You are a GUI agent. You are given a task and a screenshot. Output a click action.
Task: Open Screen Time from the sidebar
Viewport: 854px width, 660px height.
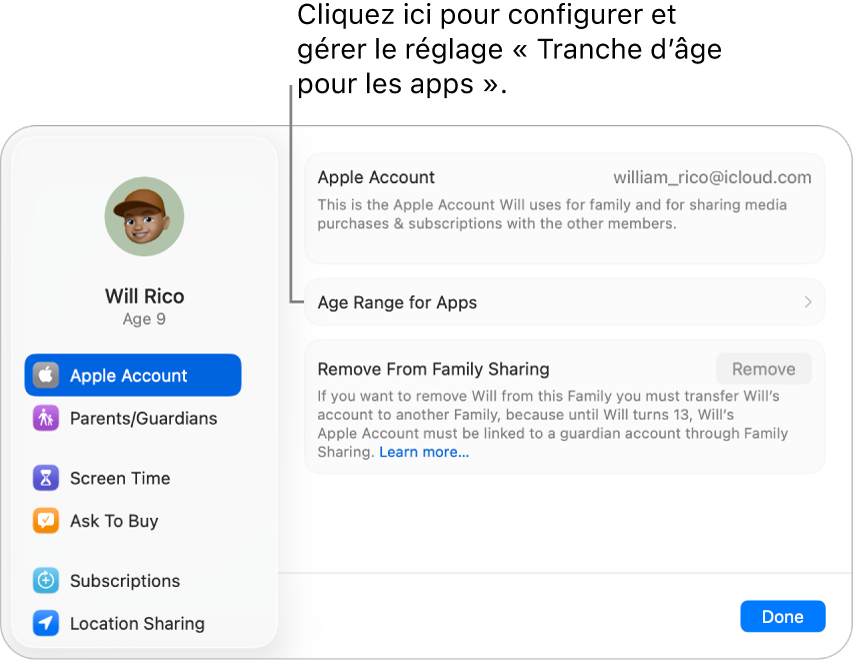pyautogui.click(x=119, y=478)
